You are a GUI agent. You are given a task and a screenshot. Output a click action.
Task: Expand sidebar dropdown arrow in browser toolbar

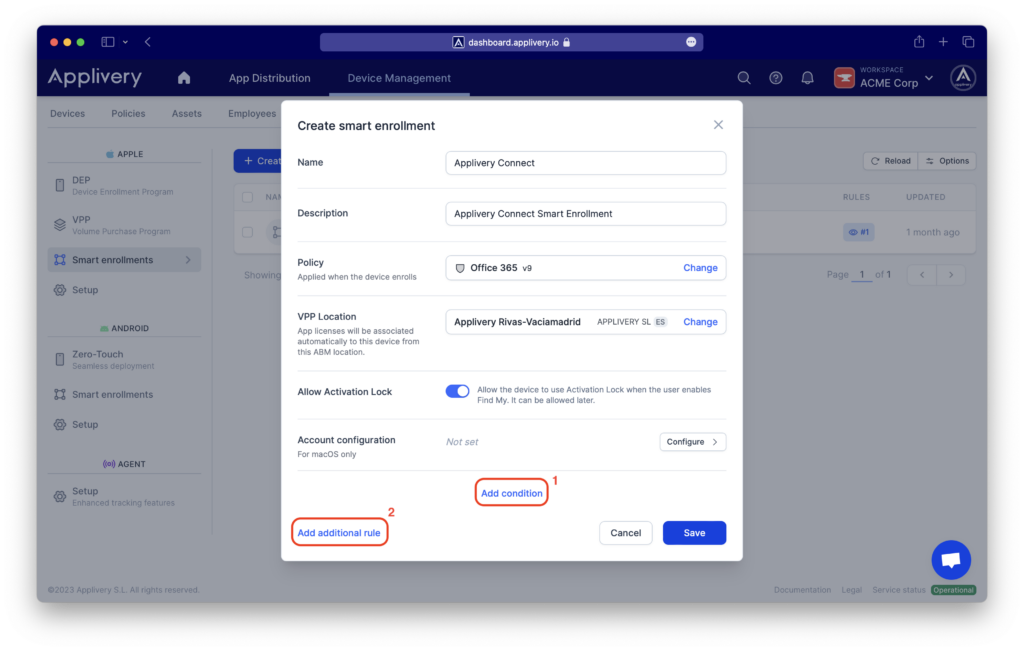click(125, 42)
